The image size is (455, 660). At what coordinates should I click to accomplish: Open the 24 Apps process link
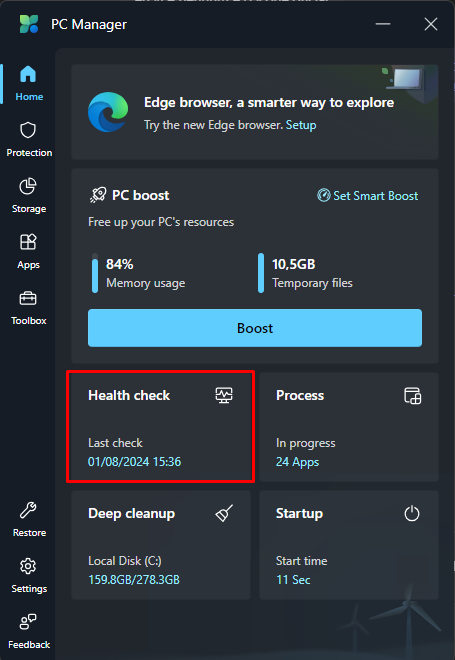[x=297, y=462]
